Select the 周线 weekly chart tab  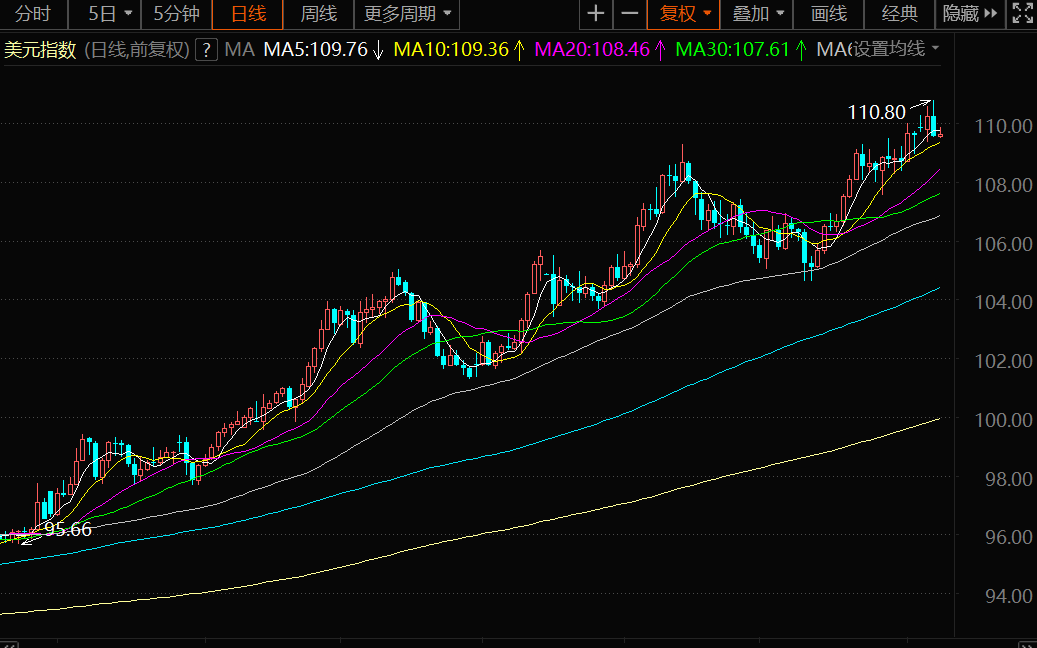click(x=319, y=14)
